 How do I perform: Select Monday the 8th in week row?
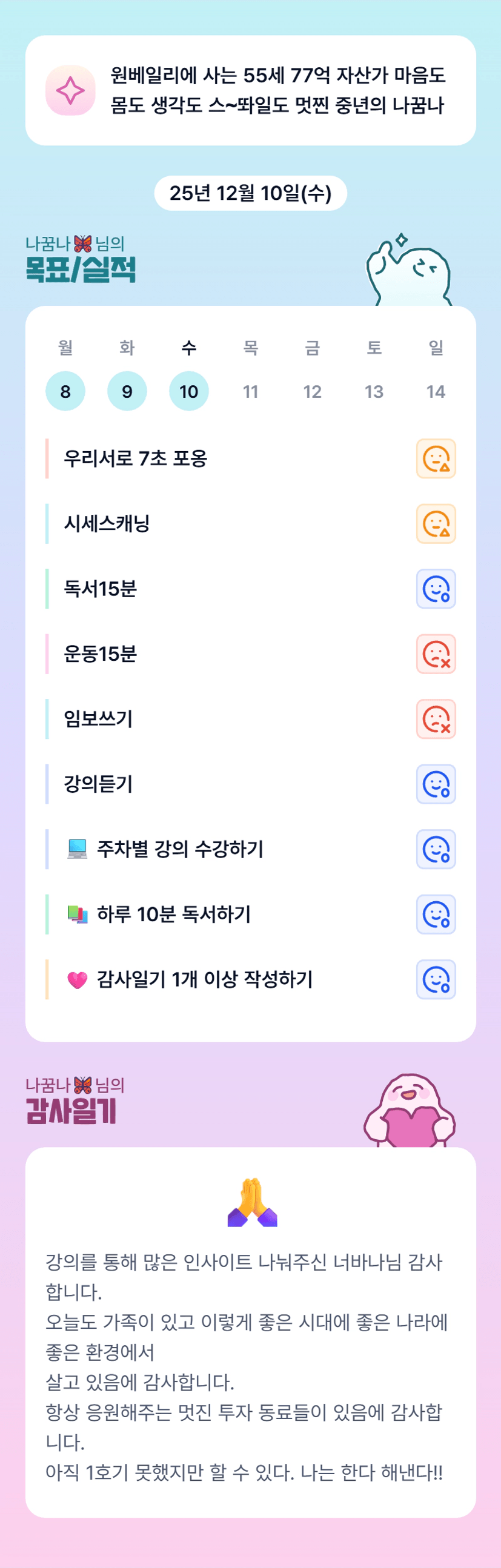65,391
